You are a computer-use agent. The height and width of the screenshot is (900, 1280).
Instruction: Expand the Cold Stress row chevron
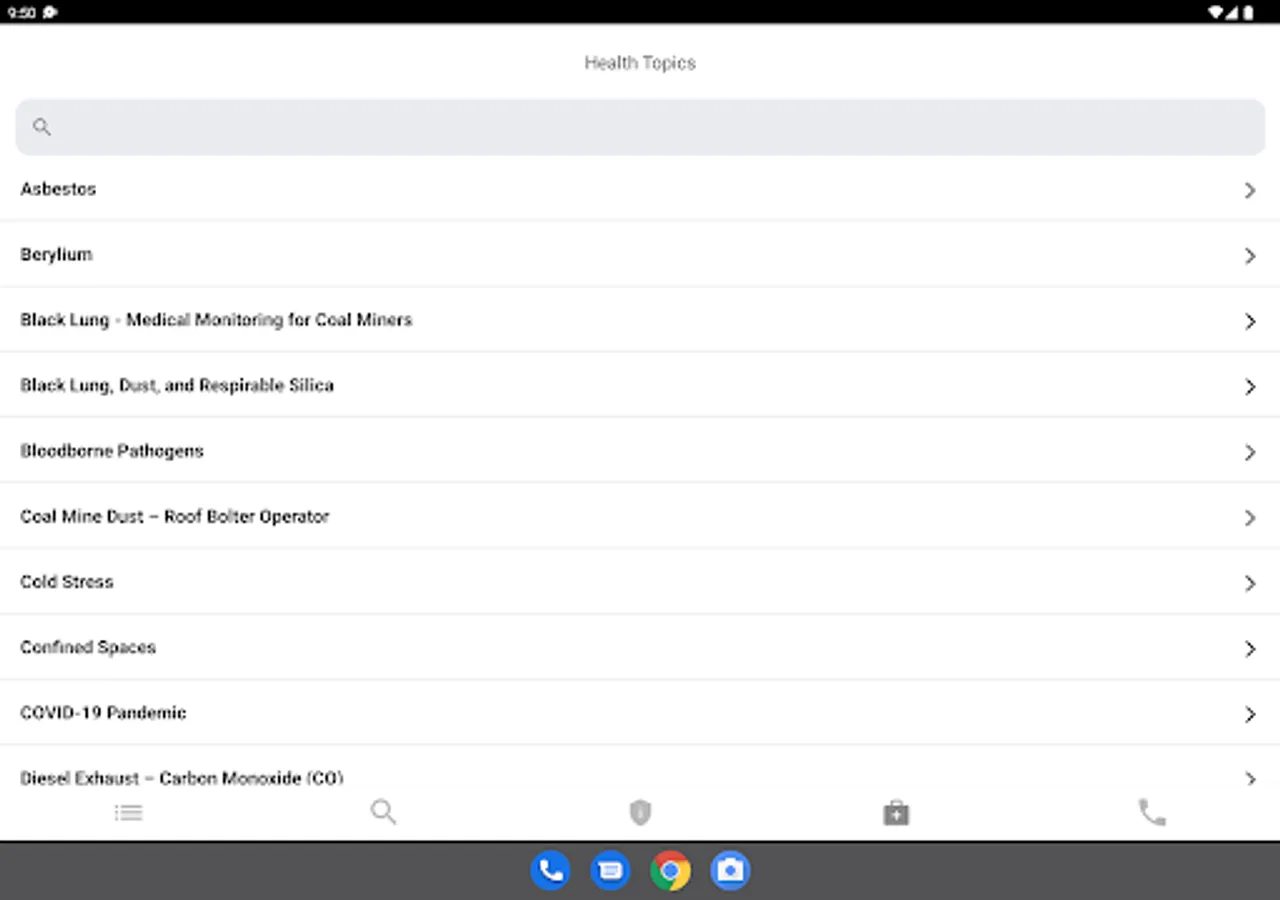1250,583
